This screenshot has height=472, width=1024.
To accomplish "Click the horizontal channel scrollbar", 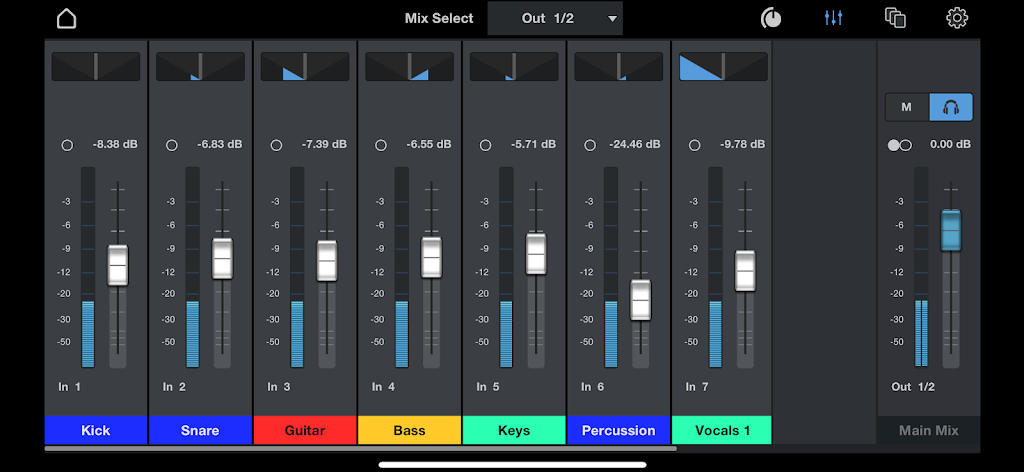I will coord(360,449).
